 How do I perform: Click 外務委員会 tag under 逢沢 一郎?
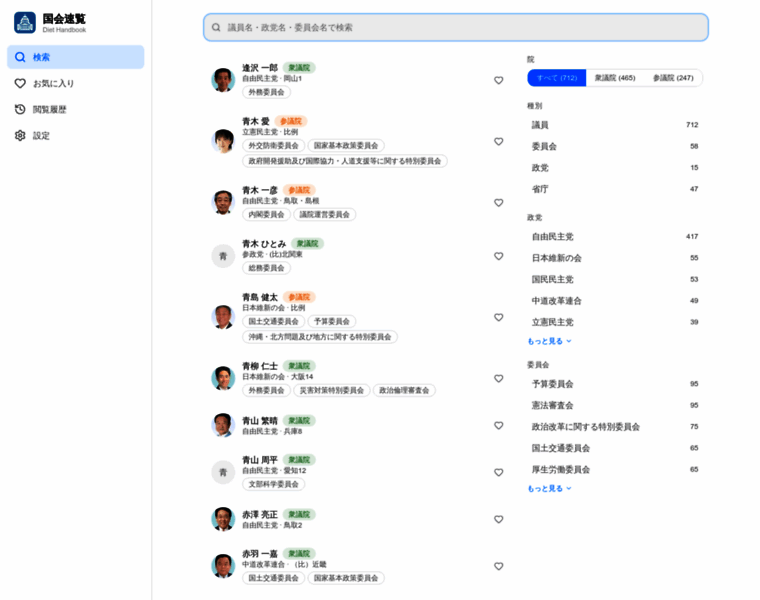[x=266, y=92]
